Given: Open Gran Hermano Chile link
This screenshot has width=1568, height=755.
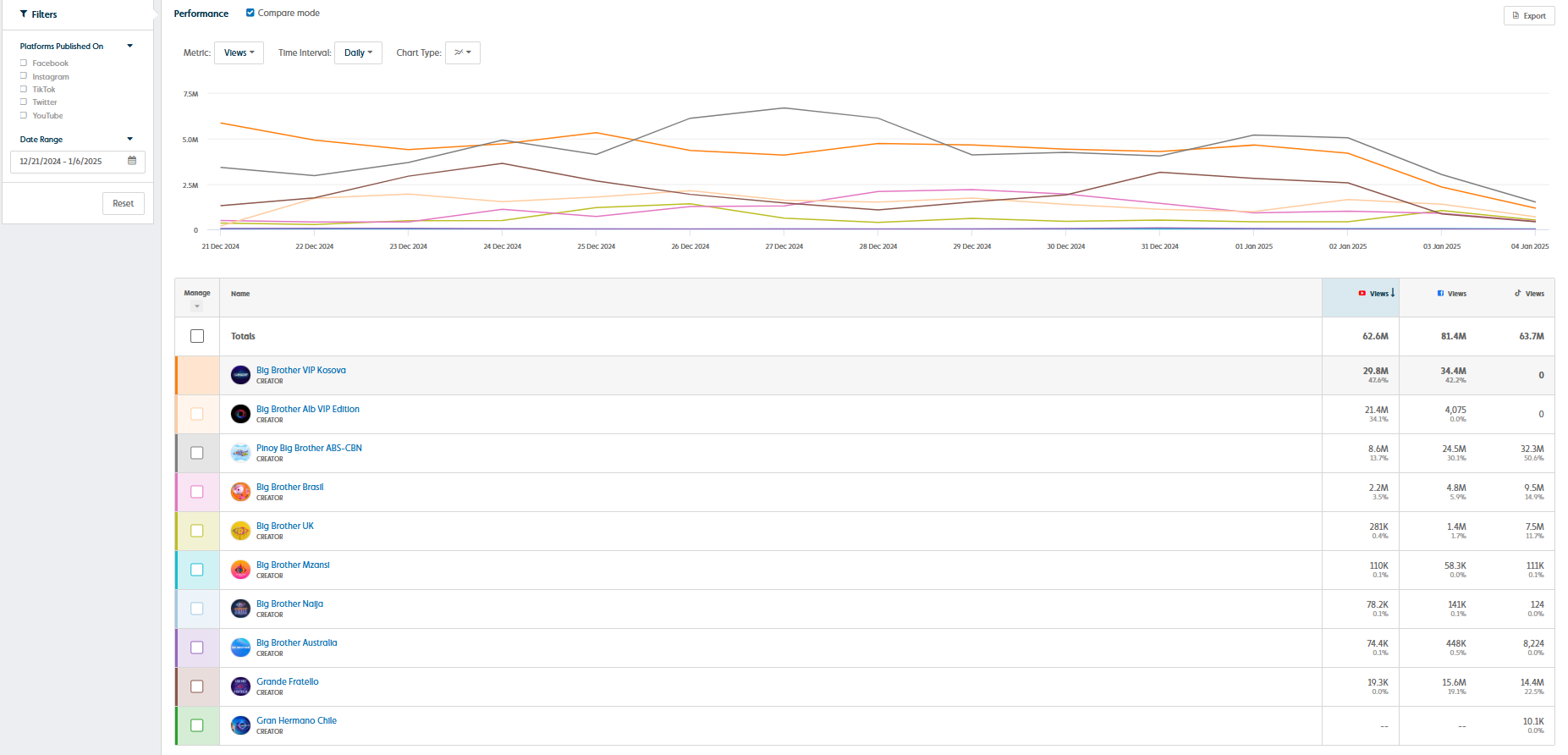Looking at the screenshot, I should (296, 720).
